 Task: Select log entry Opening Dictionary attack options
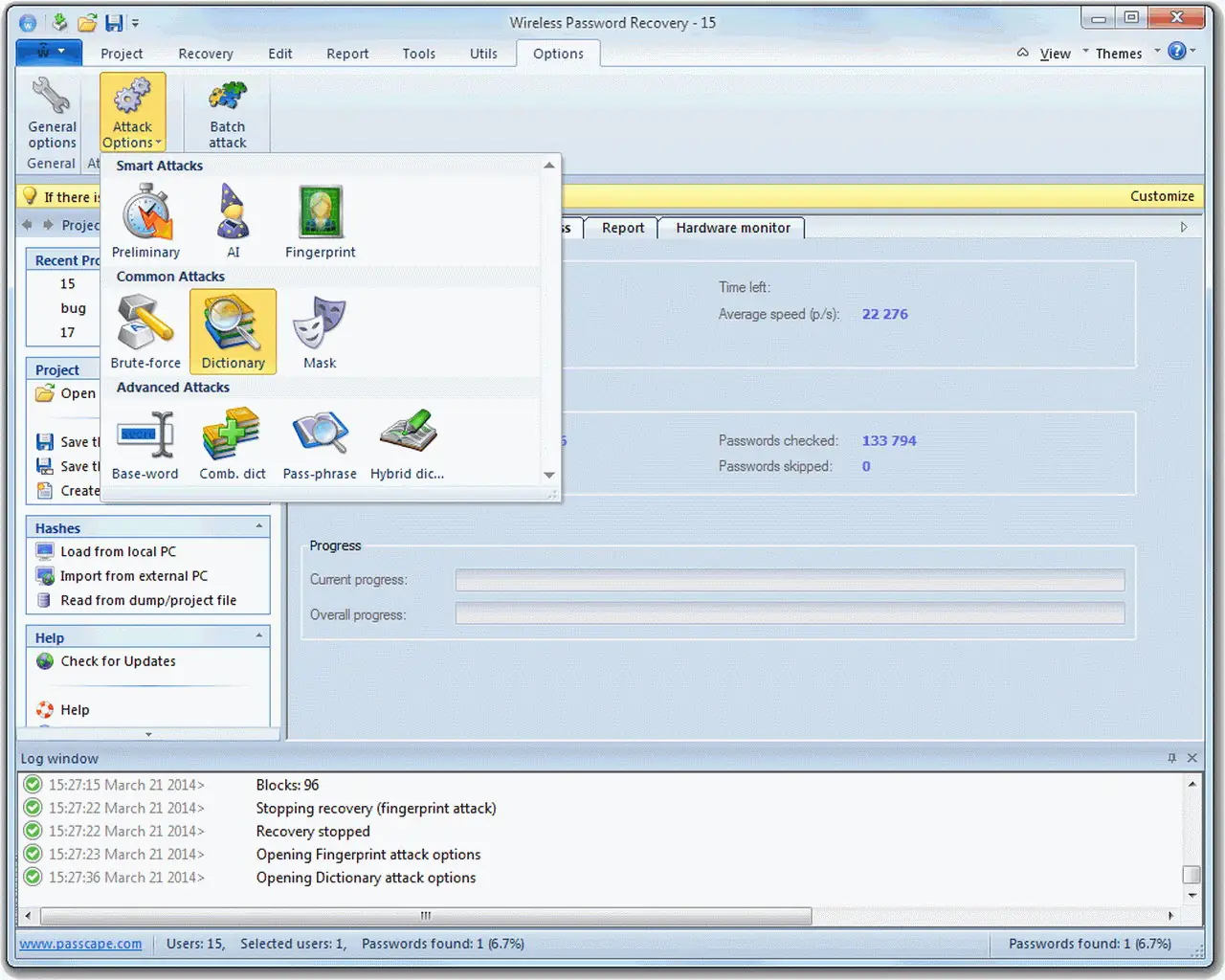point(366,878)
